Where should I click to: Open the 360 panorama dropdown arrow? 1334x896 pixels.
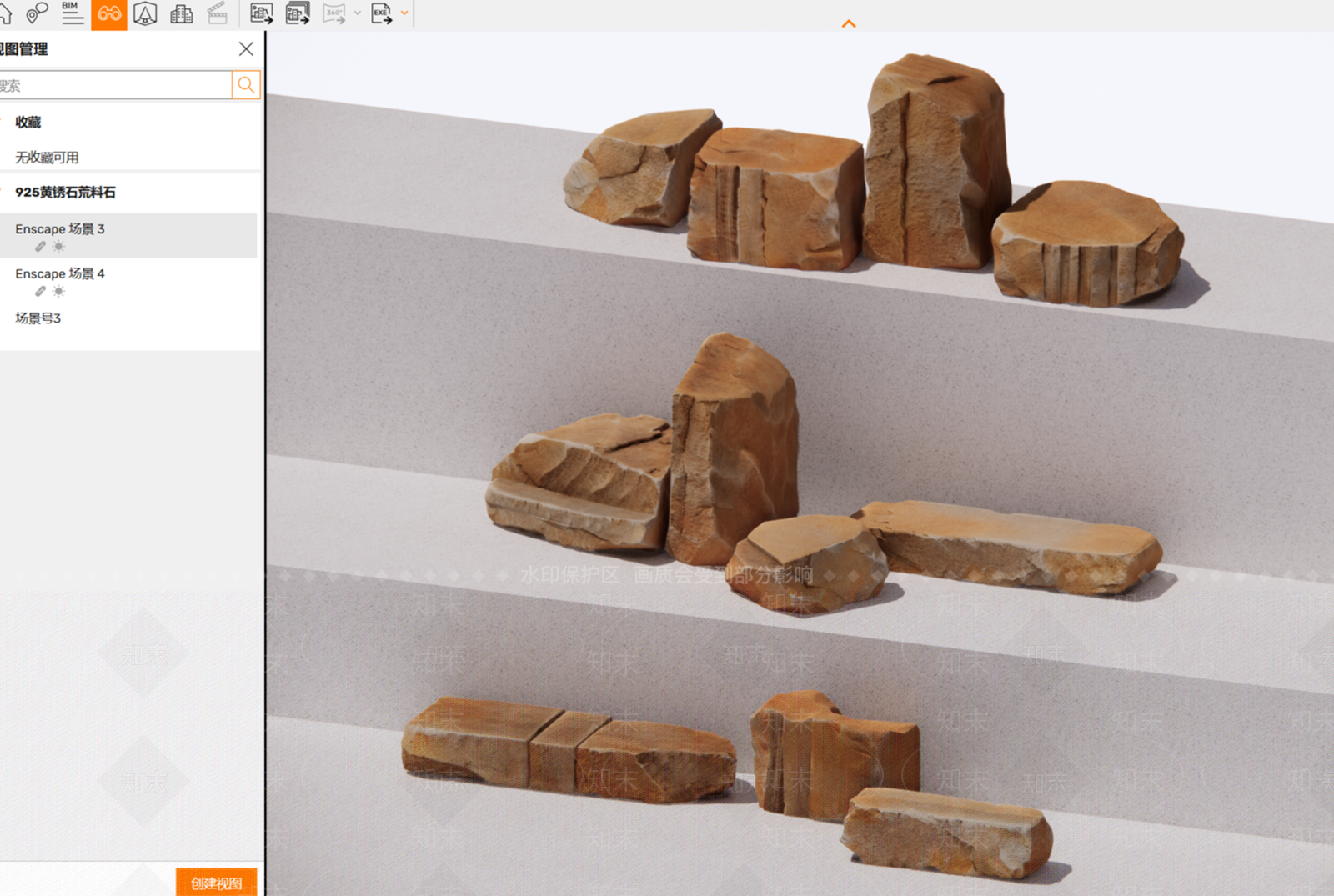358,13
